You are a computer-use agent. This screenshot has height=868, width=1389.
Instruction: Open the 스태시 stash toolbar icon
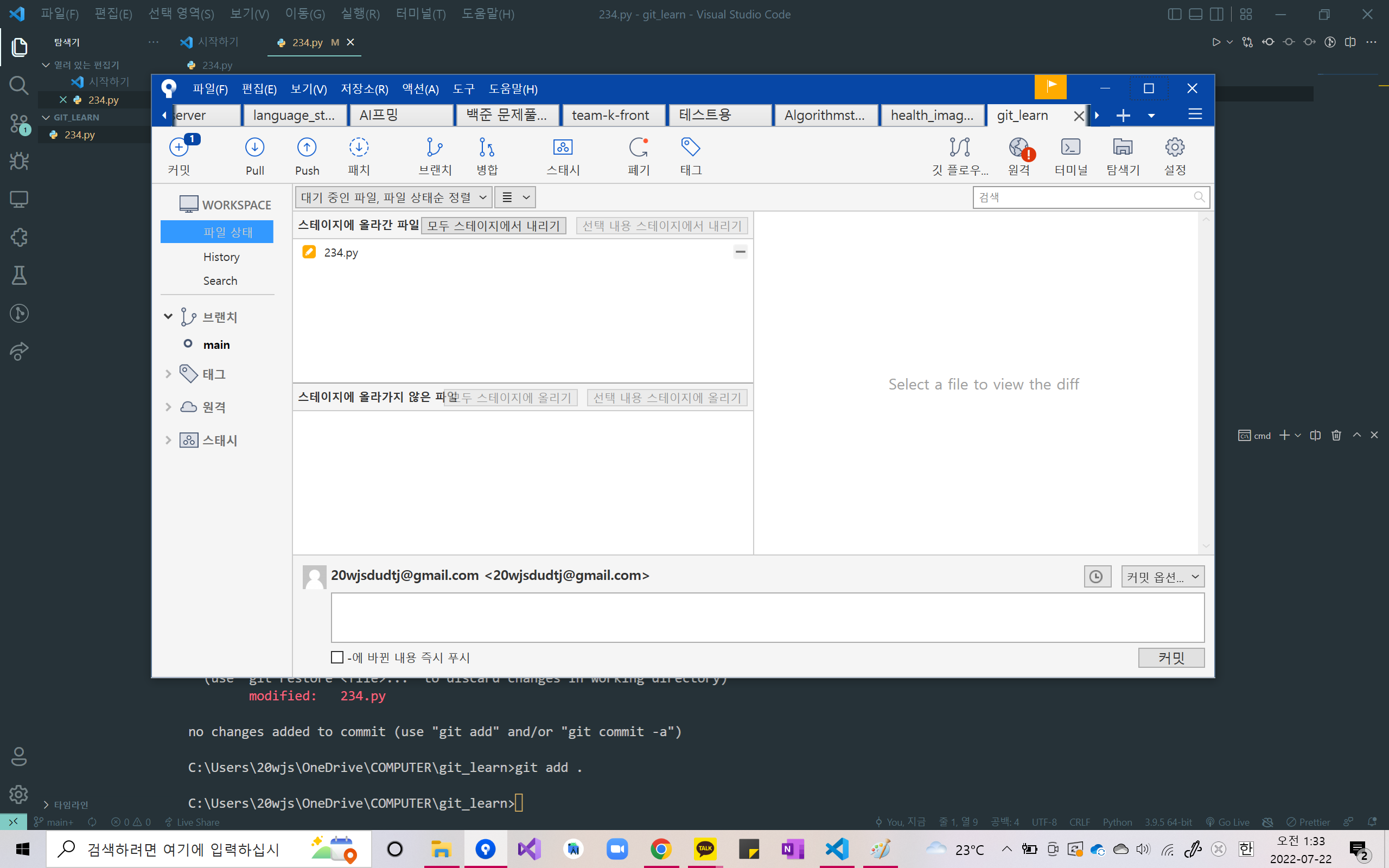563,148
